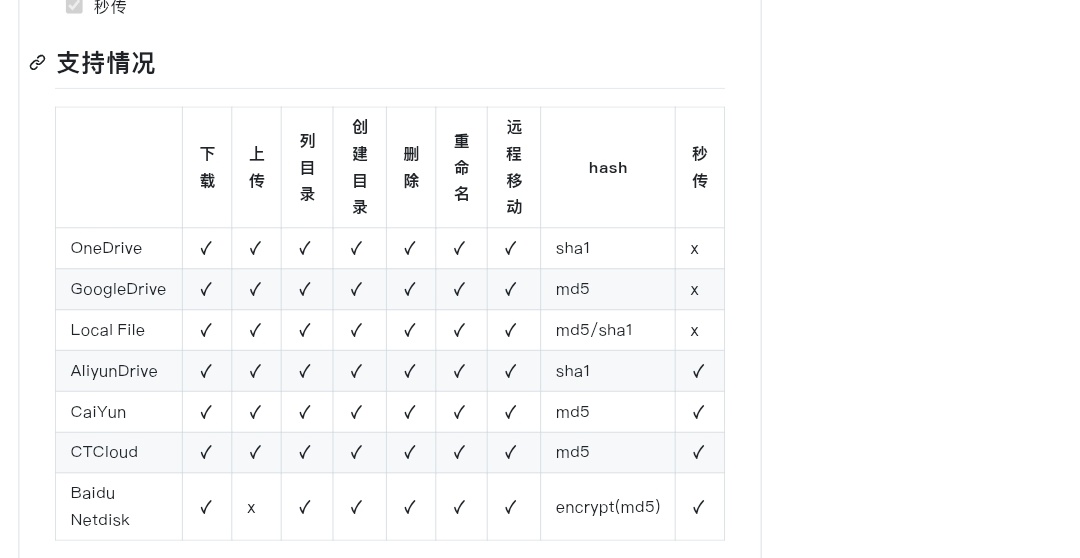Select the AliyunDrive row label

(114, 371)
